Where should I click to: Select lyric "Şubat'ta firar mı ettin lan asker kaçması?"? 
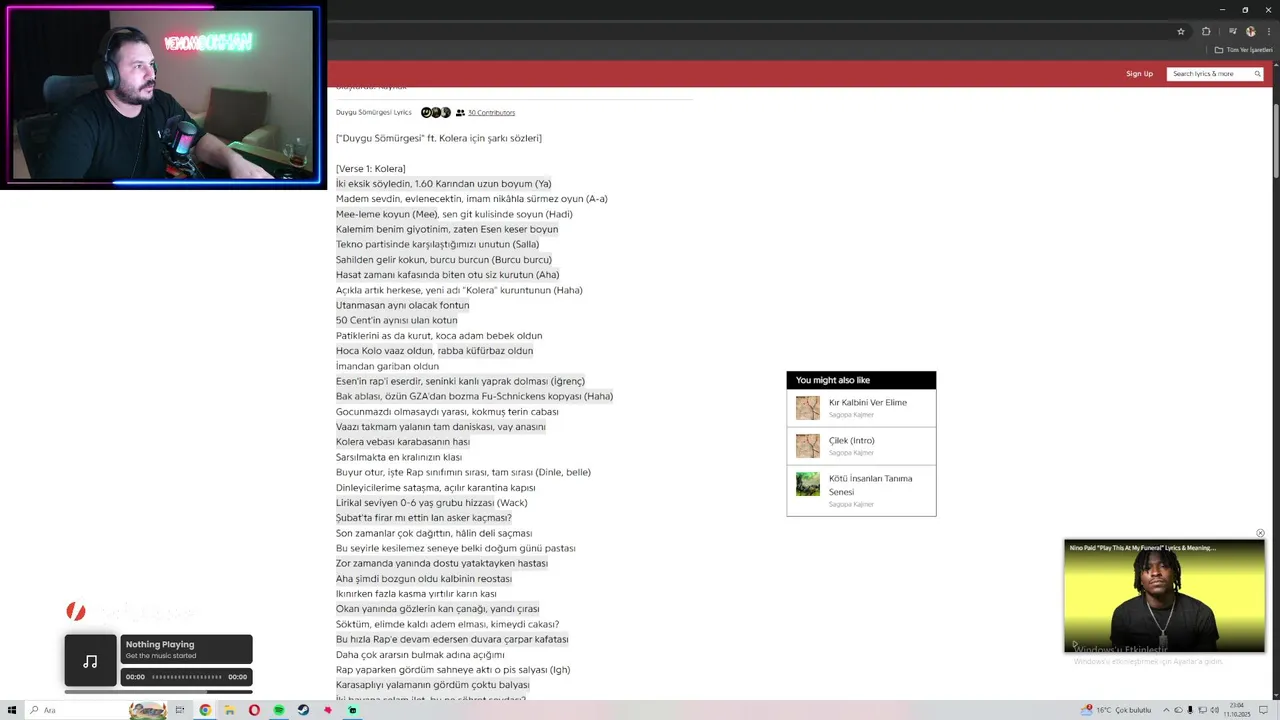(423, 518)
